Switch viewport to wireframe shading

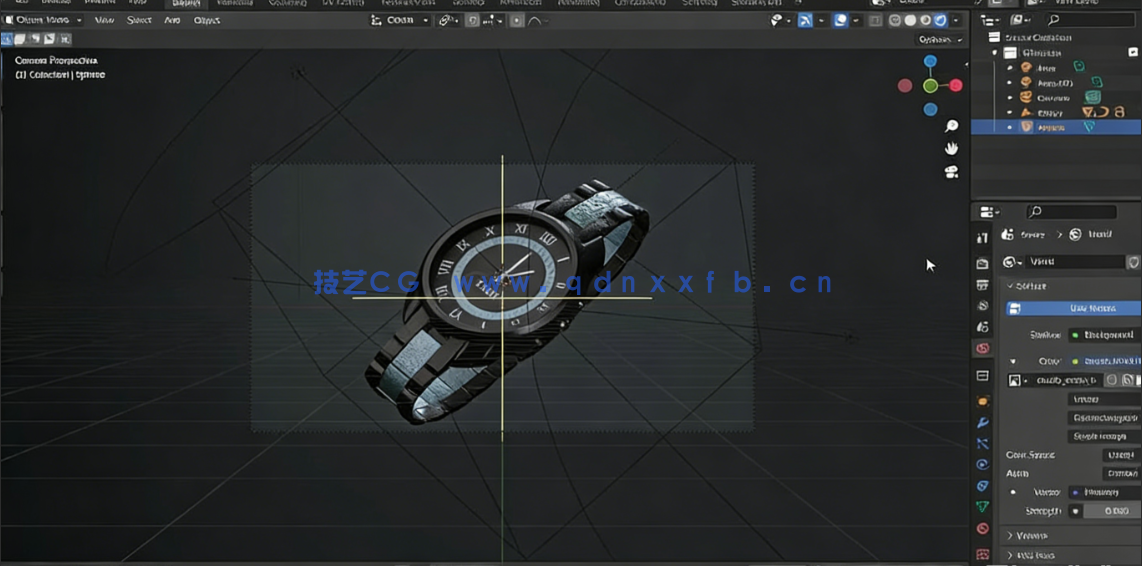click(895, 20)
